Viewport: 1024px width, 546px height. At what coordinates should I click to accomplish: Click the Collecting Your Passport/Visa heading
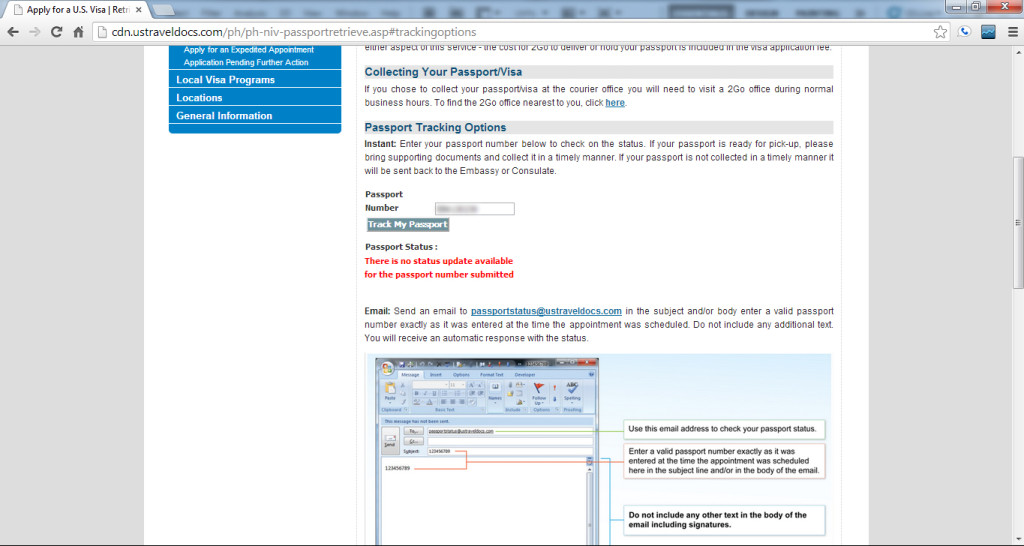point(443,72)
